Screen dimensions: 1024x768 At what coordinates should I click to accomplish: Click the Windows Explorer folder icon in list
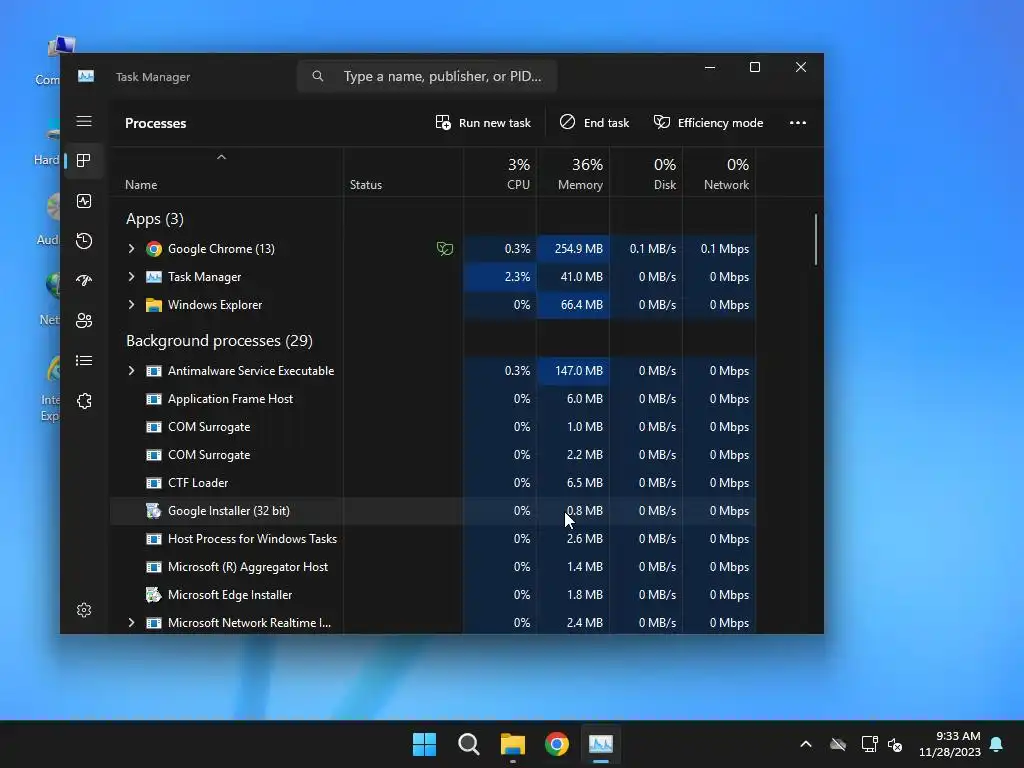[x=154, y=305]
